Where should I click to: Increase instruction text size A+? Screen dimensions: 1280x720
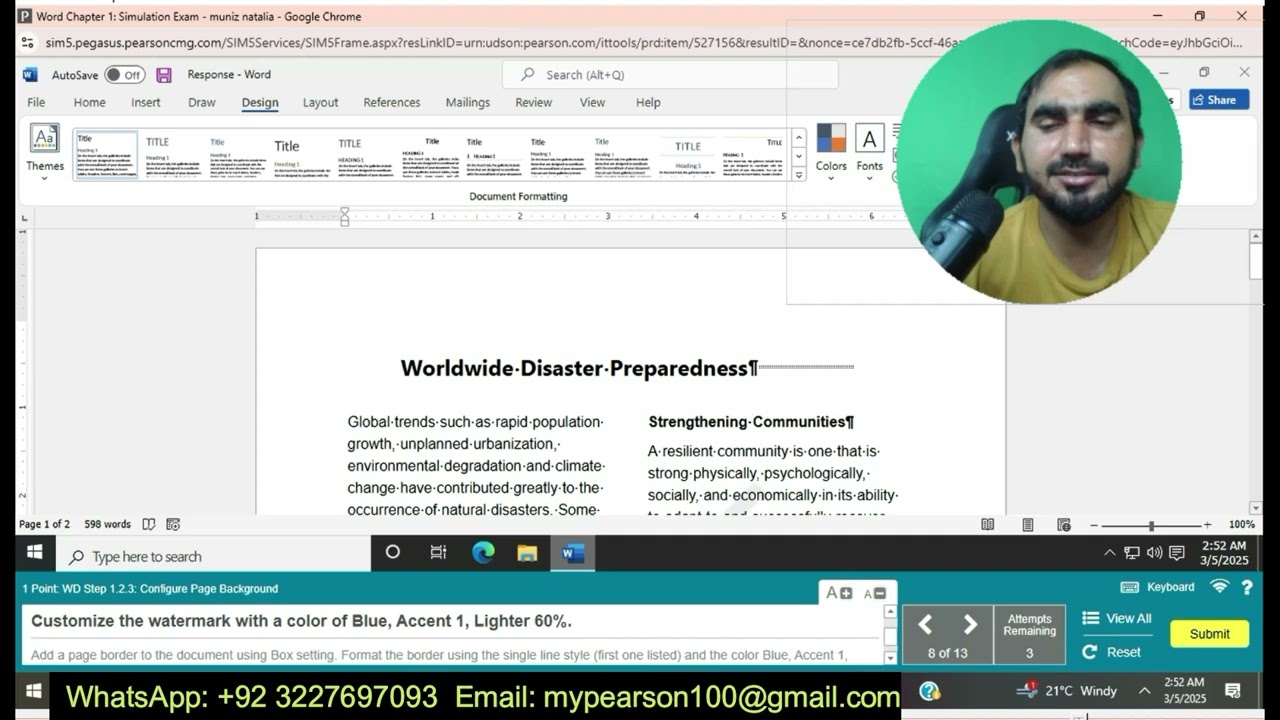[838, 593]
